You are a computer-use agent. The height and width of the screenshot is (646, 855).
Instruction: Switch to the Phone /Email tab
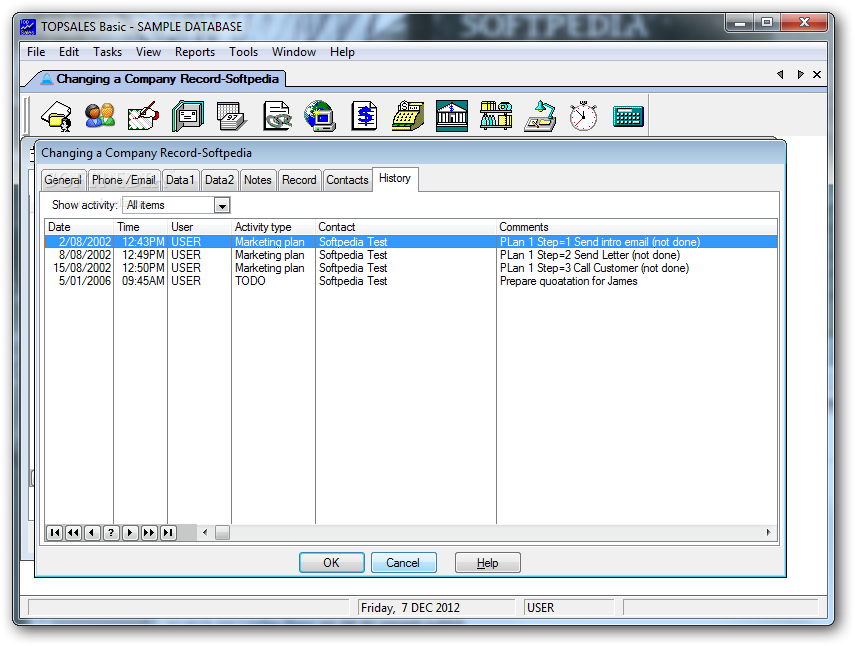click(x=124, y=180)
